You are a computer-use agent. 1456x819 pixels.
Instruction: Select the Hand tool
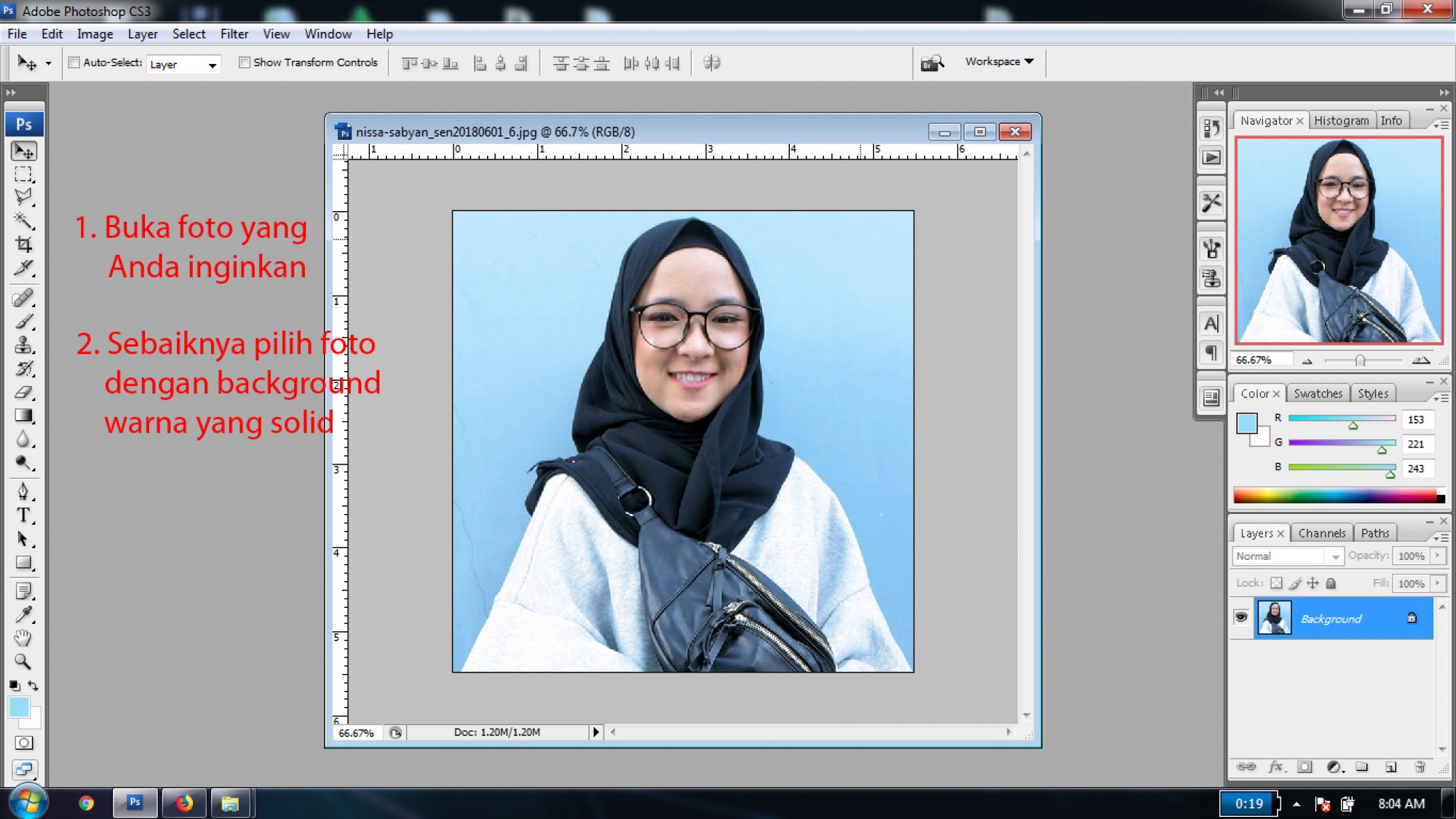(23, 638)
